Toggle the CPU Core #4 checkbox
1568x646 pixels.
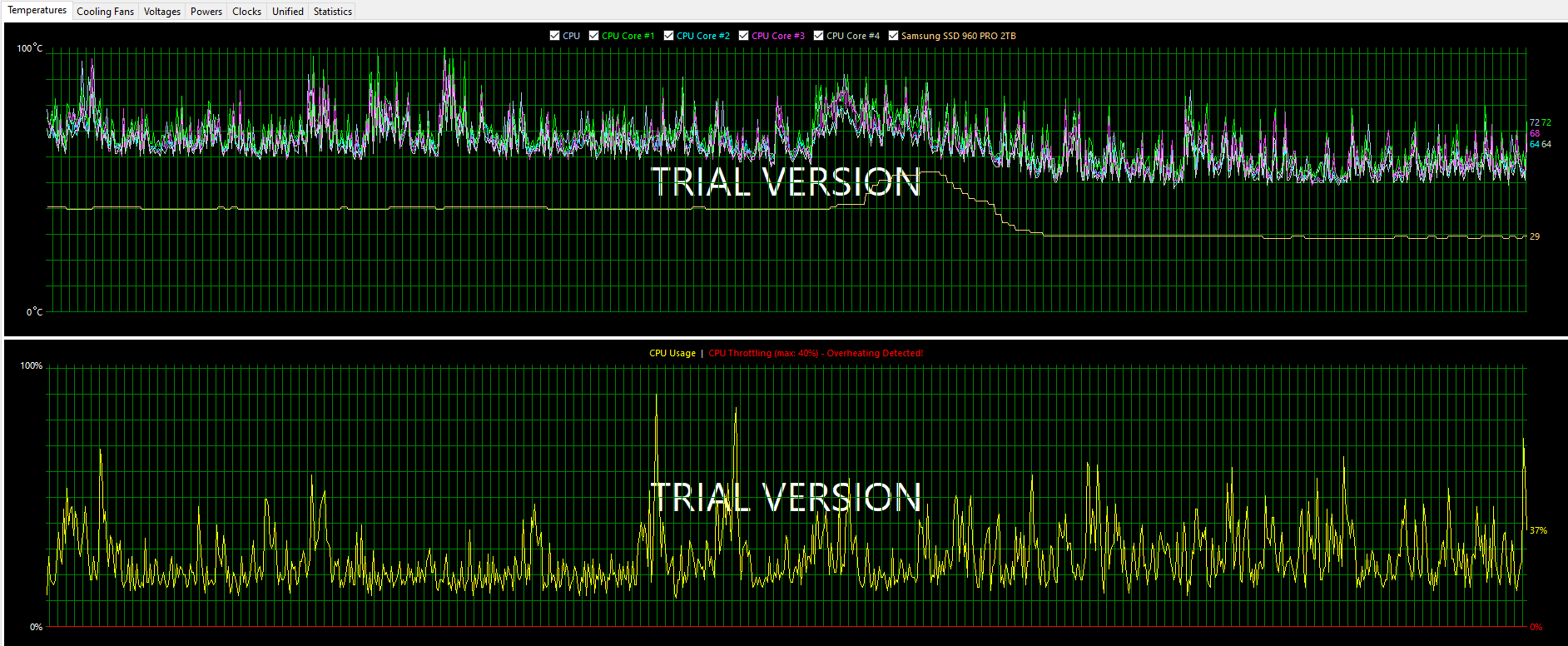click(x=818, y=36)
